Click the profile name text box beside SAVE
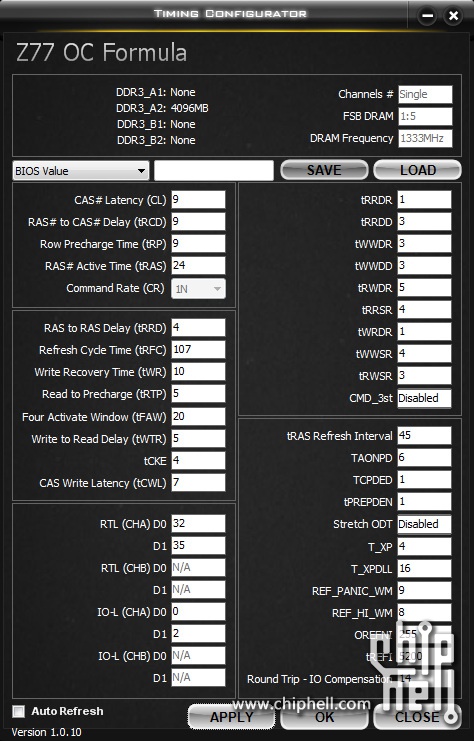The width and height of the screenshot is (474, 741). (x=214, y=171)
